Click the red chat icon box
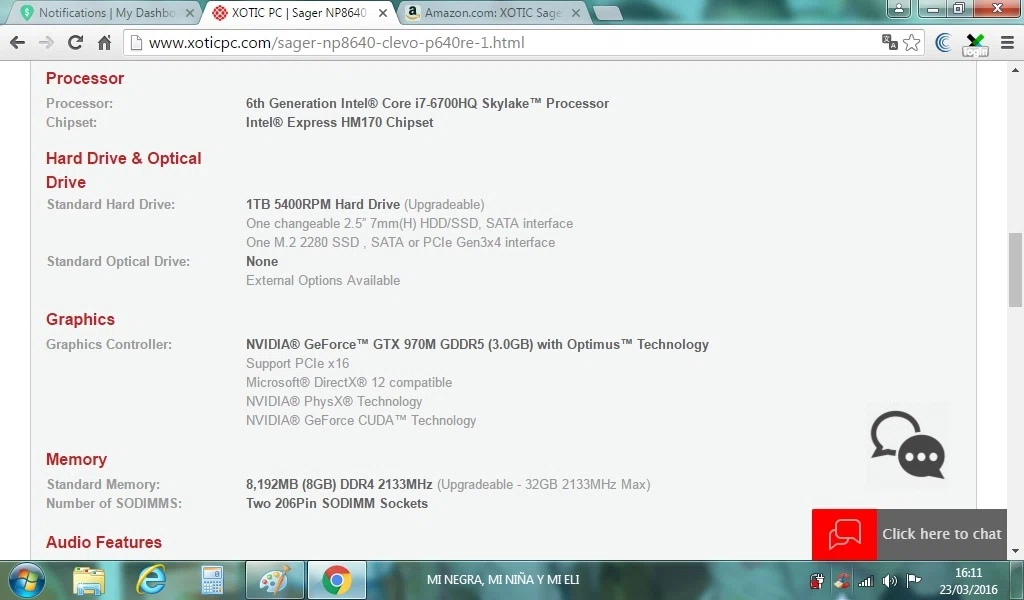Image resolution: width=1024 pixels, height=600 pixels. (844, 534)
